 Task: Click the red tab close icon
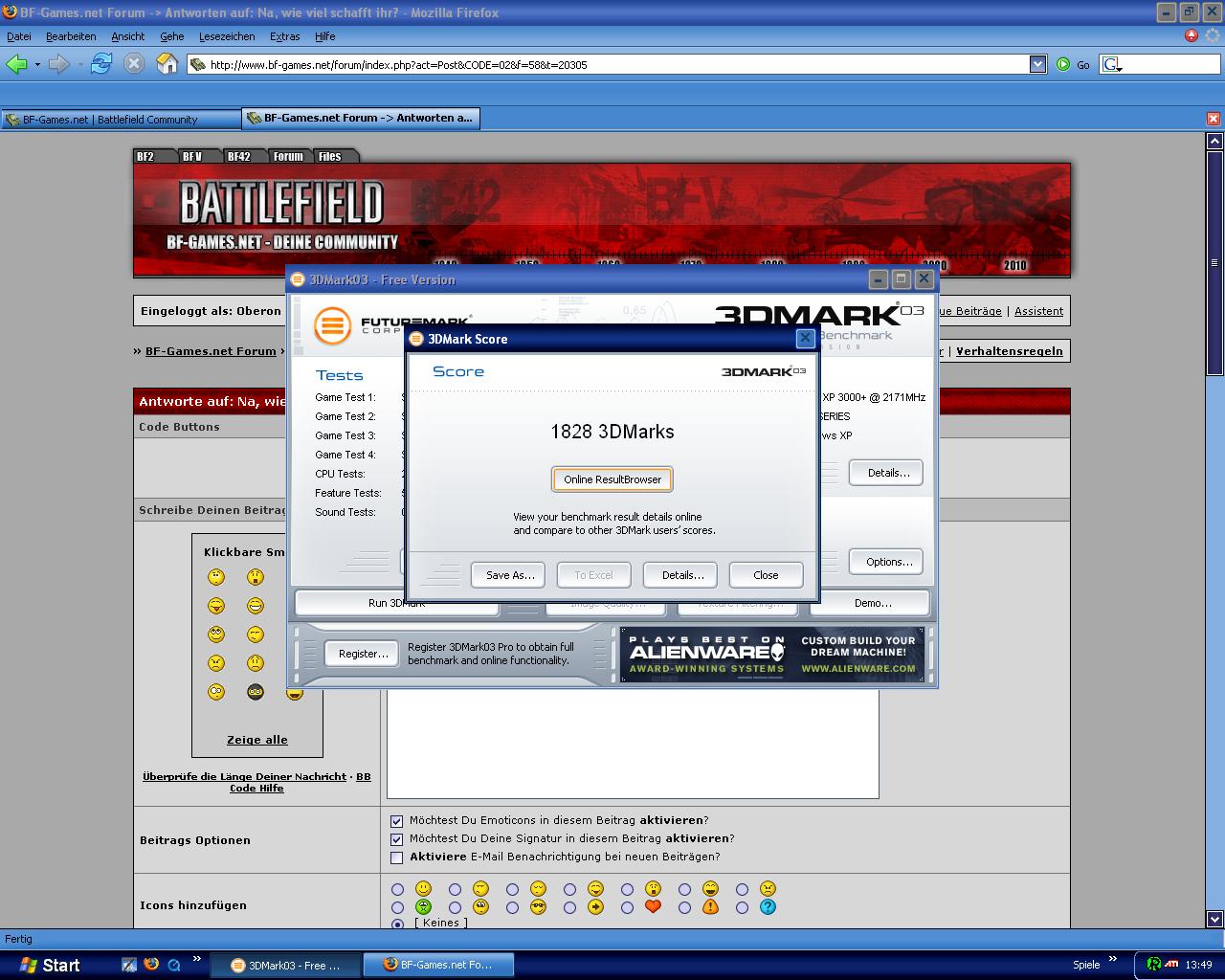(1214, 119)
